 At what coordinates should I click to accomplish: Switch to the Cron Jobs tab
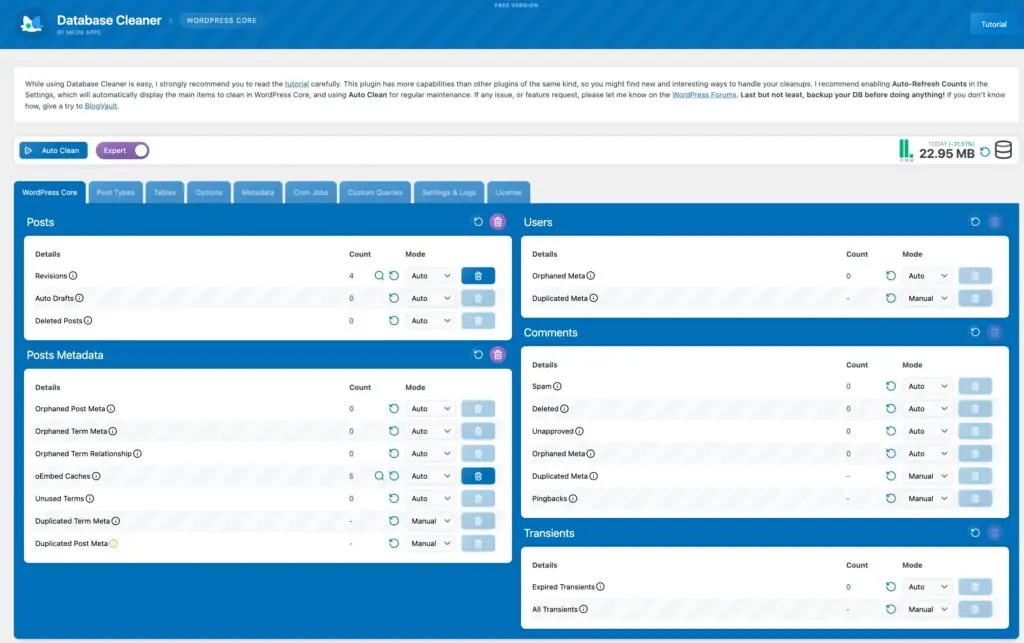tap(311, 193)
